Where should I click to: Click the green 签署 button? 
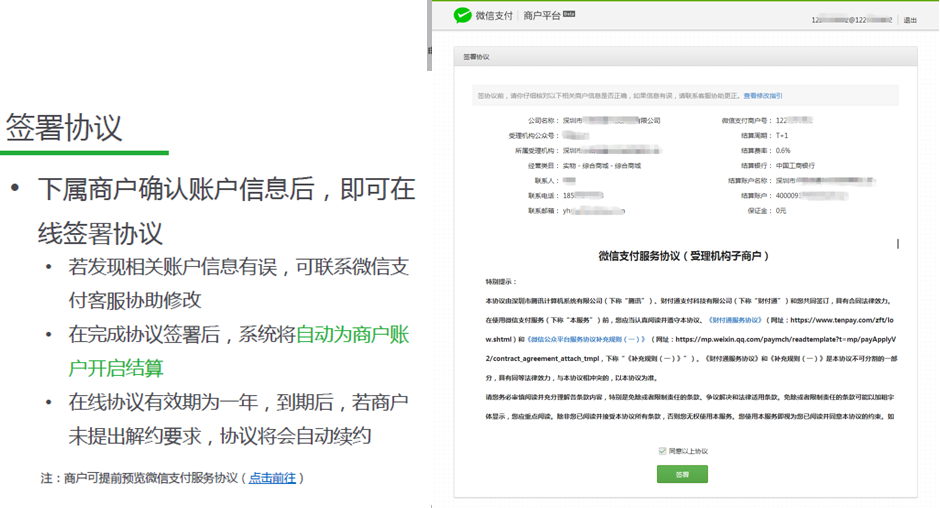(x=682, y=474)
